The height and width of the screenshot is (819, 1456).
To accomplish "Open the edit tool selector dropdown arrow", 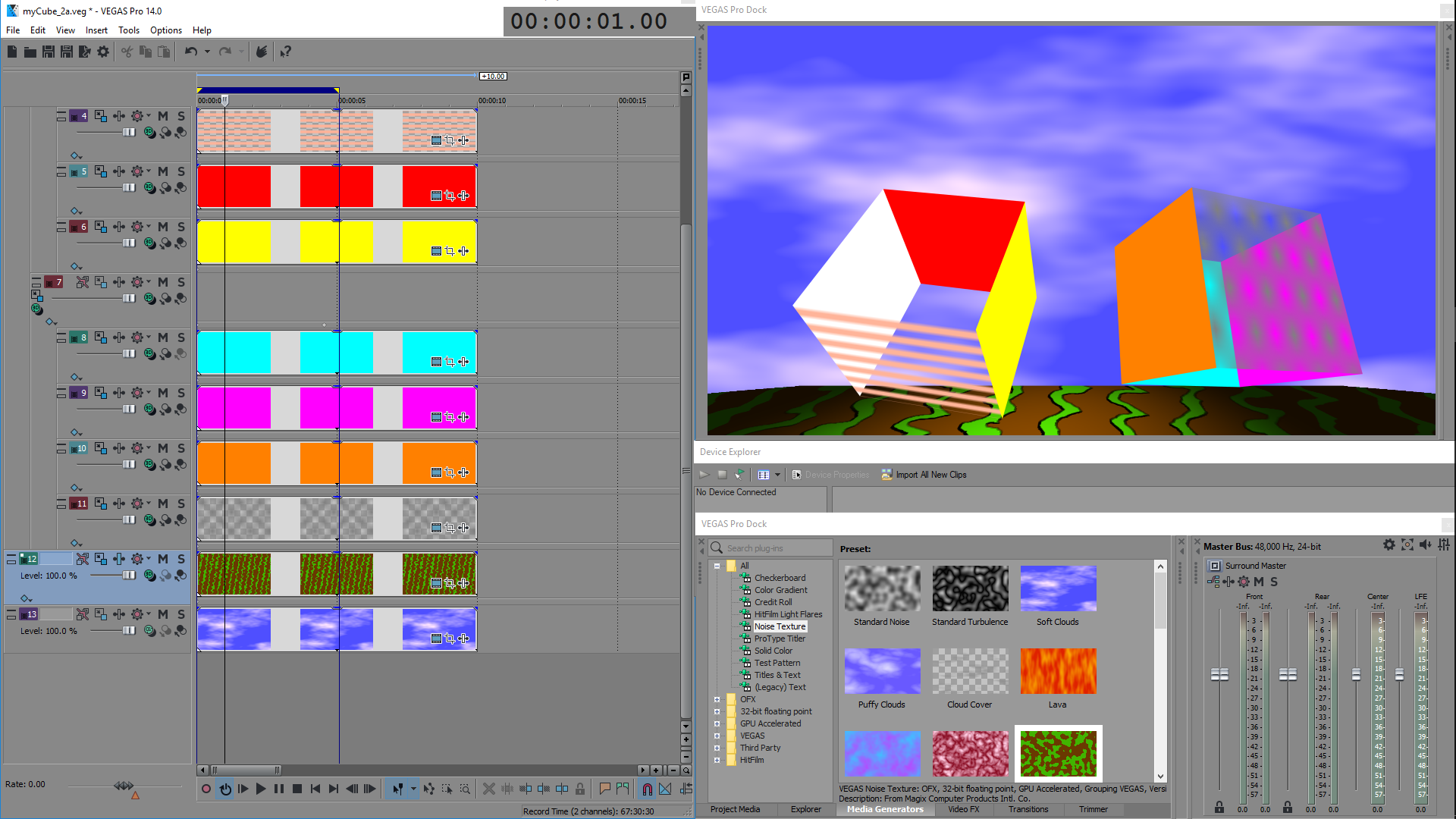I will point(413,789).
